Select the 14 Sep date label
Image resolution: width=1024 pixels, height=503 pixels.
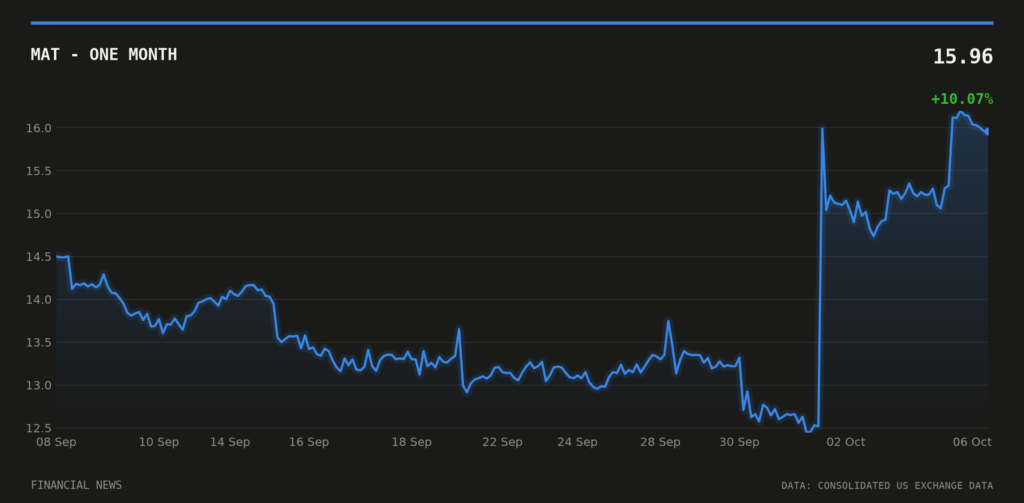(x=230, y=442)
